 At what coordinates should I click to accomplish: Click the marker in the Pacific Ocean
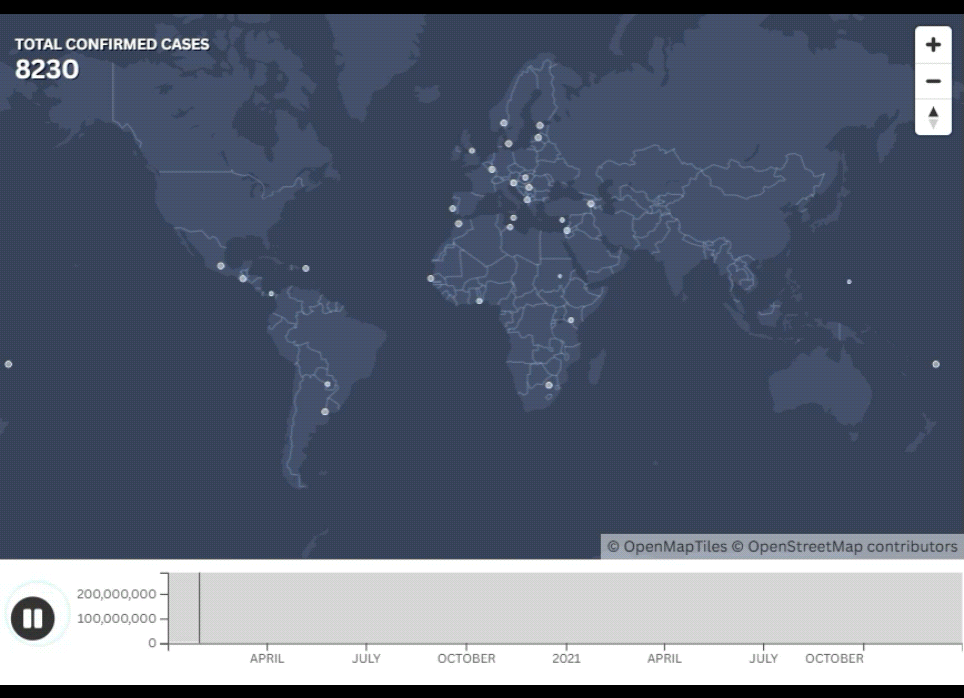[8, 364]
